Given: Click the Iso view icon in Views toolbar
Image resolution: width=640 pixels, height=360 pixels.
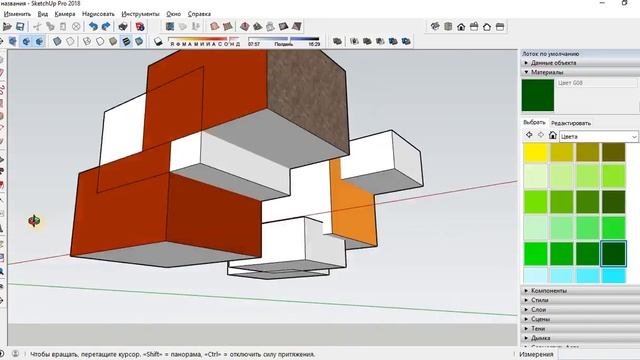Looking at the screenshot, I should [435, 27].
